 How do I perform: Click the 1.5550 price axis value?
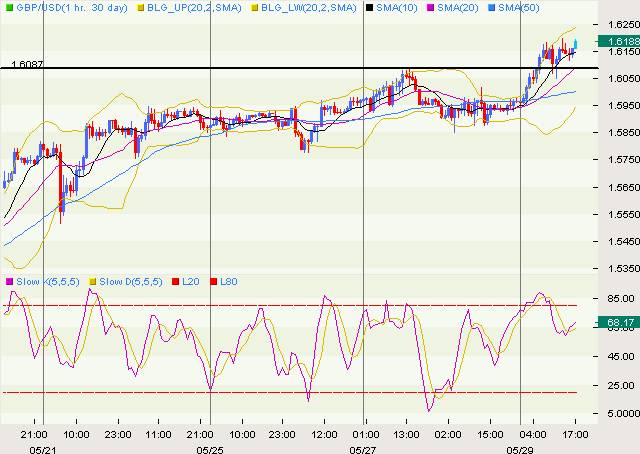coord(624,214)
